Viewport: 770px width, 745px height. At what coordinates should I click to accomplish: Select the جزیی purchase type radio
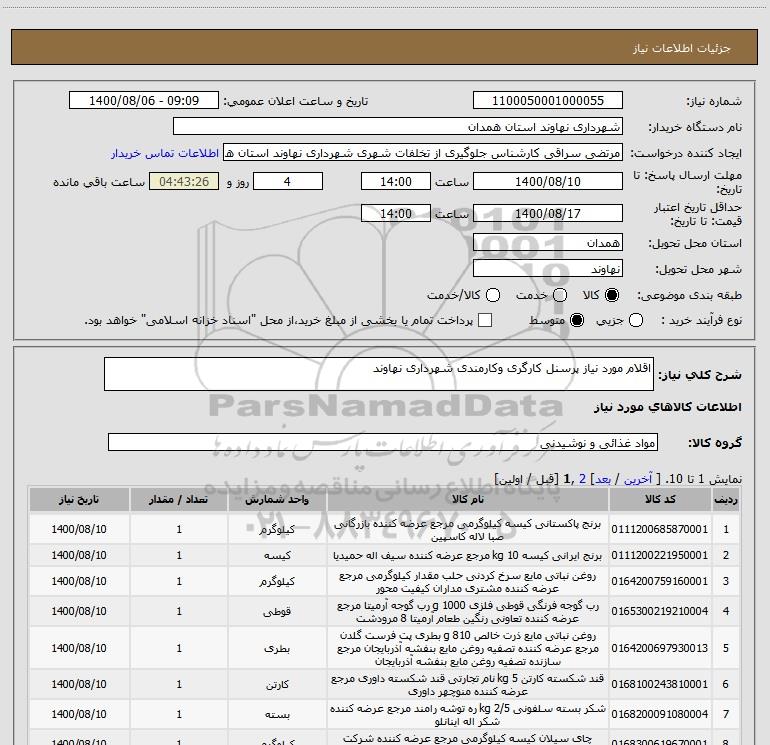point(635,320)
